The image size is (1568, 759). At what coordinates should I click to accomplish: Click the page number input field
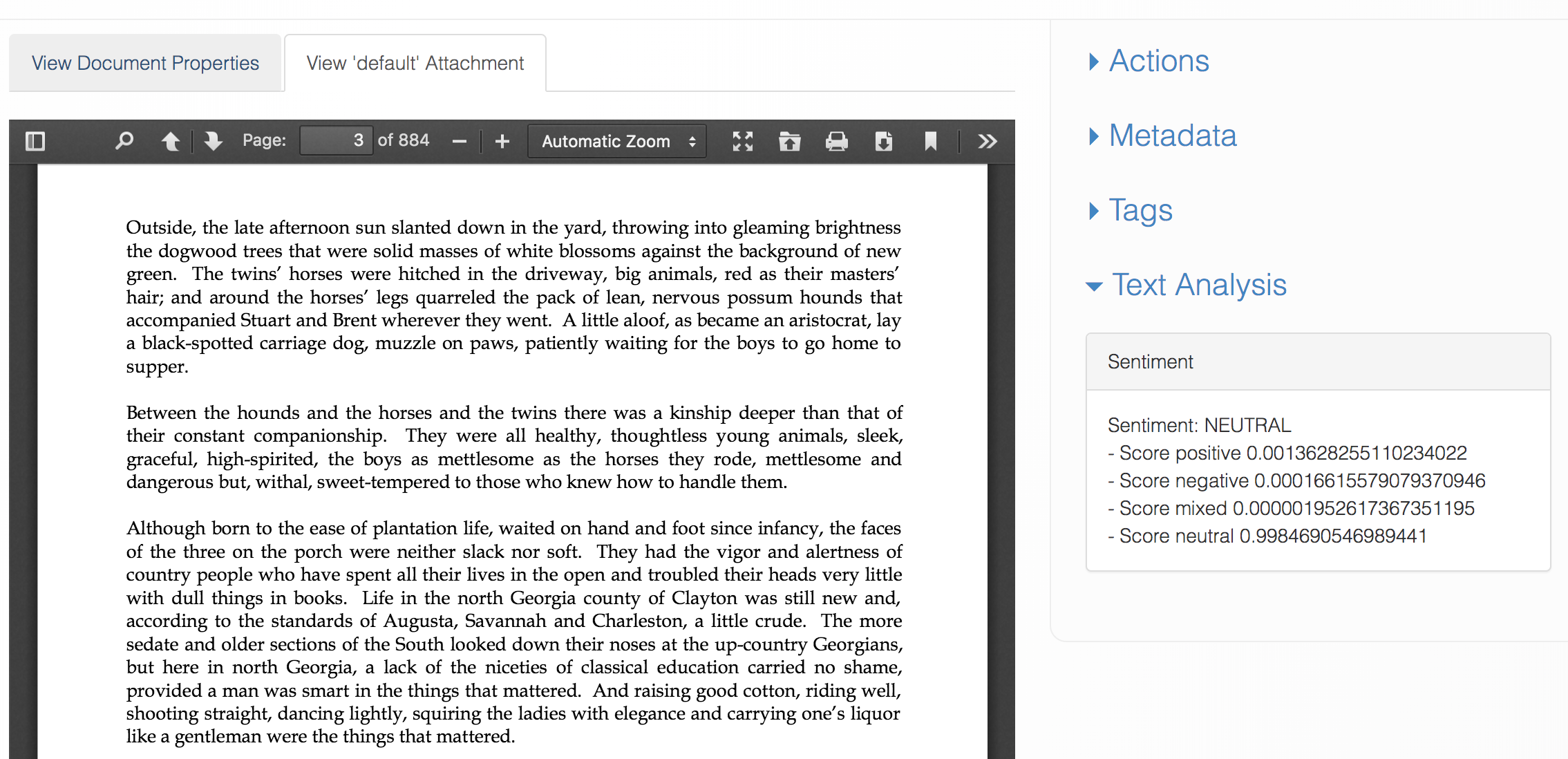coord(336,141)
